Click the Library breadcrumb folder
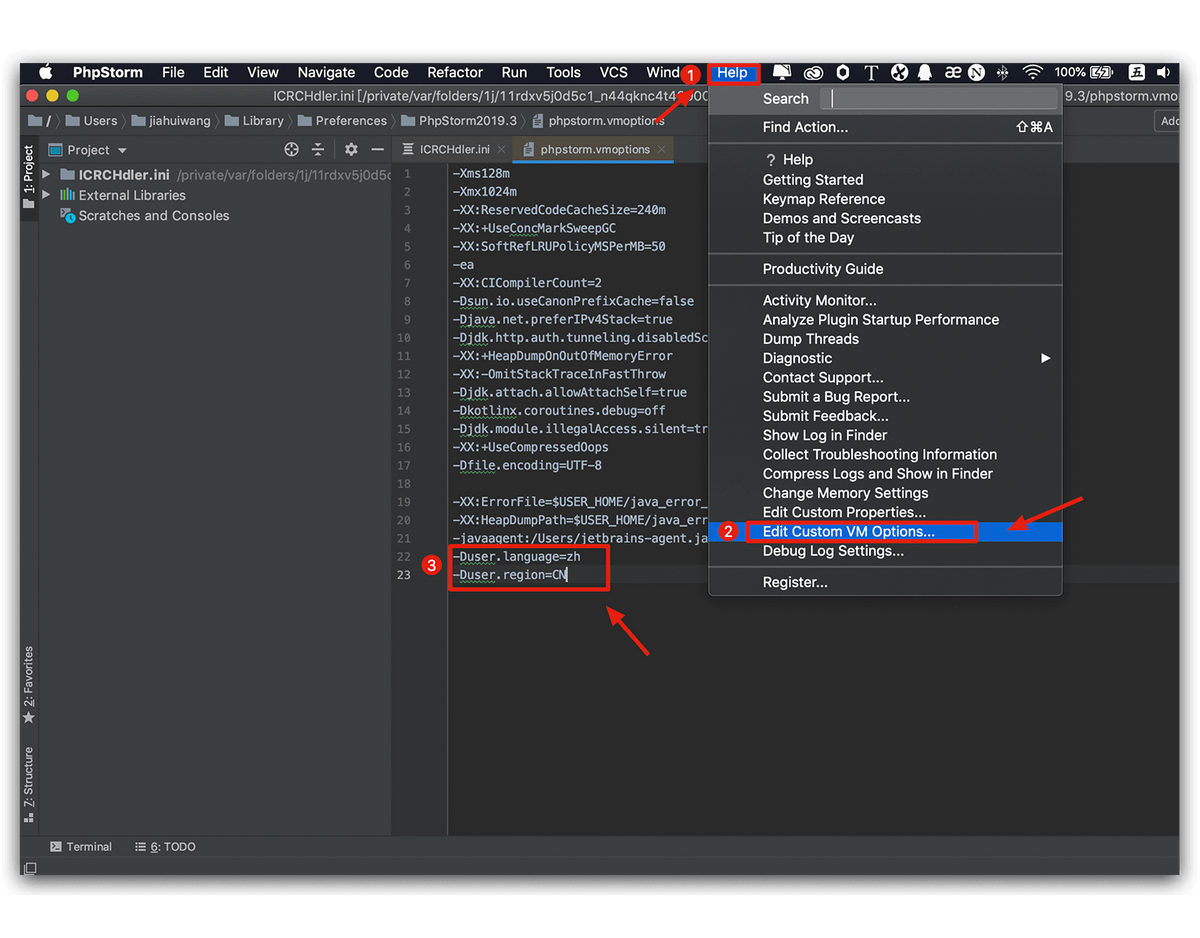Screen dimensions: 1200x938 click(x=253, y=121)
